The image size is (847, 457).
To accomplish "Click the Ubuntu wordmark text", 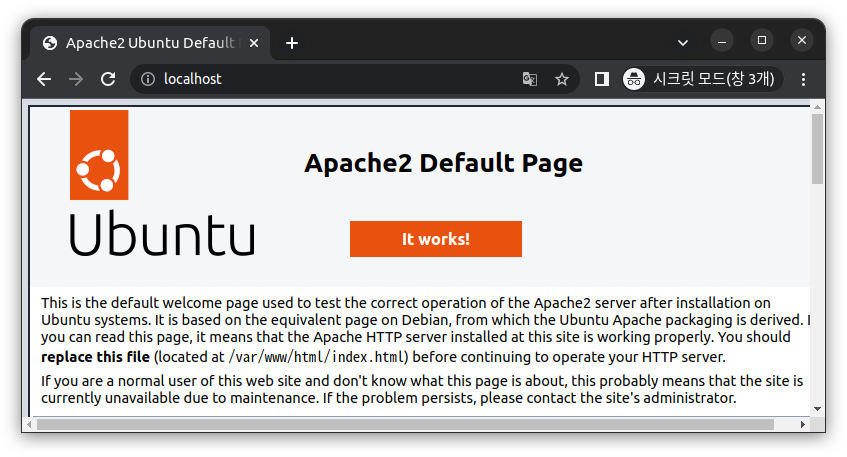I will 162,233.
